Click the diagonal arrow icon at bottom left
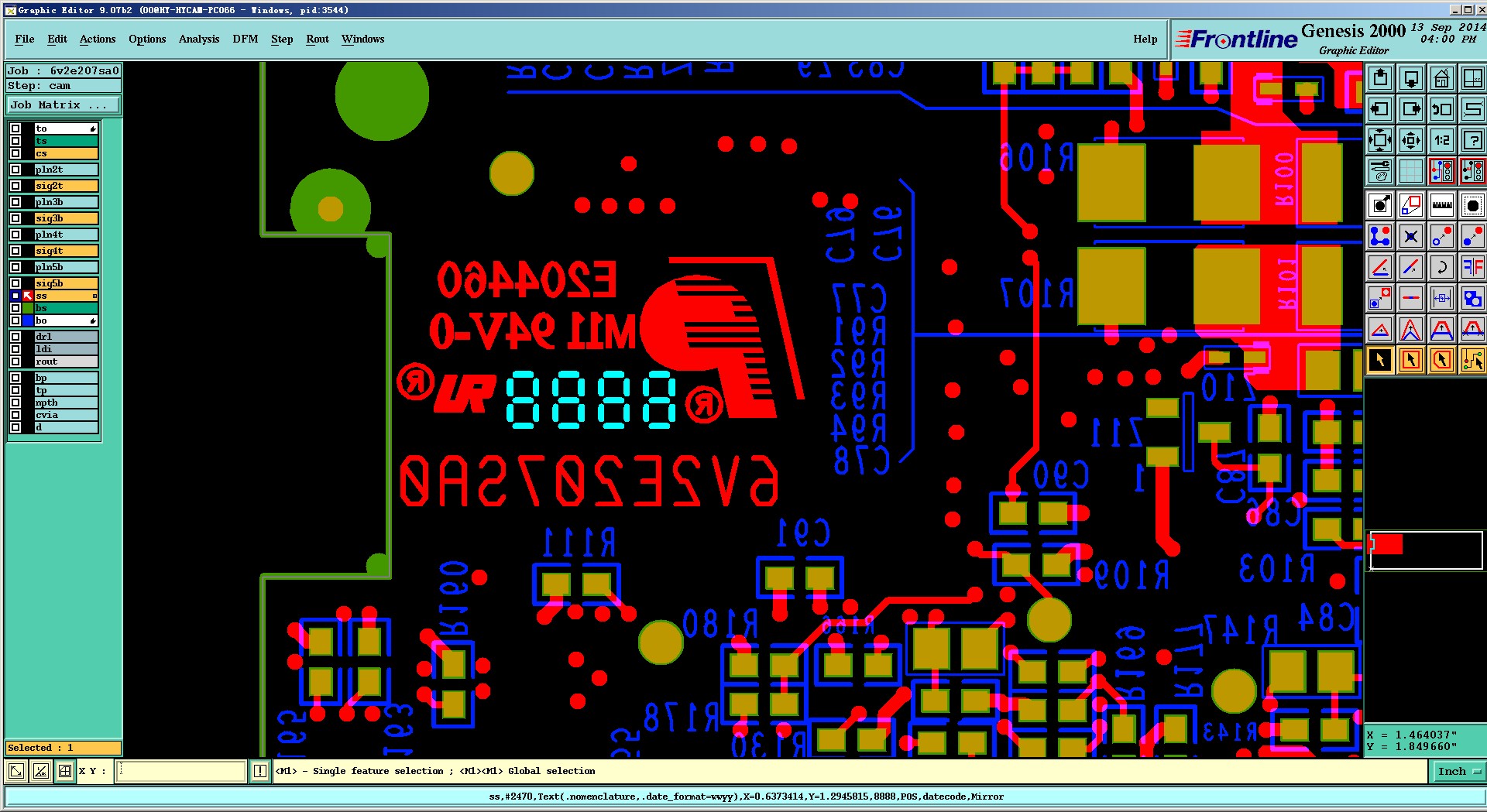The width and height of the screenshot is (1487, 812). click(16, 771)
